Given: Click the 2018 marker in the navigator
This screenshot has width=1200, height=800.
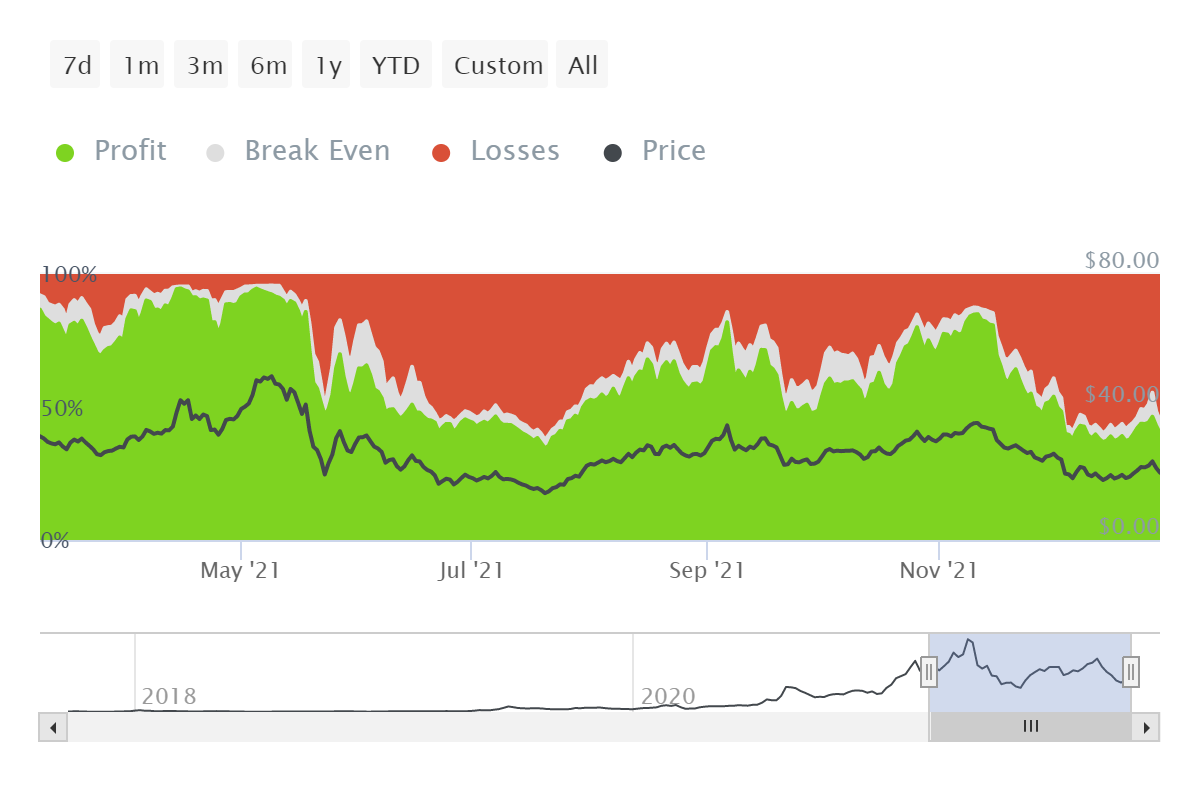Looking at the screenshot, I should point(168,696).
